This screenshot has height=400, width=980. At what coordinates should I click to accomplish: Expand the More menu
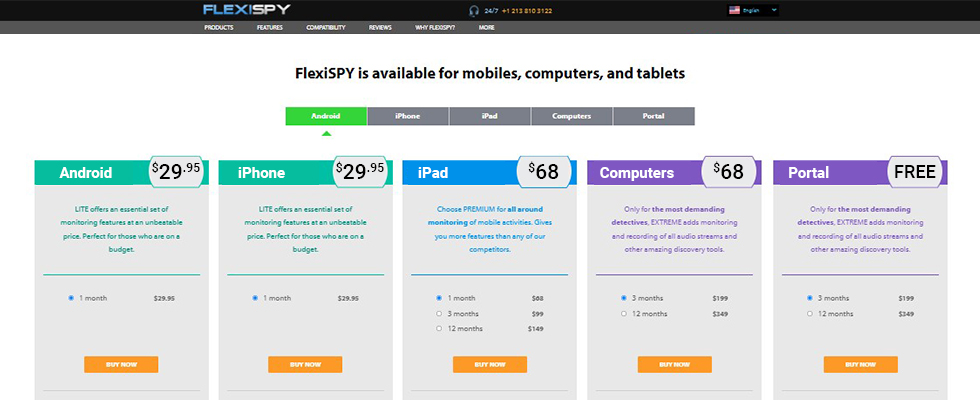click(x=487, y=28)
